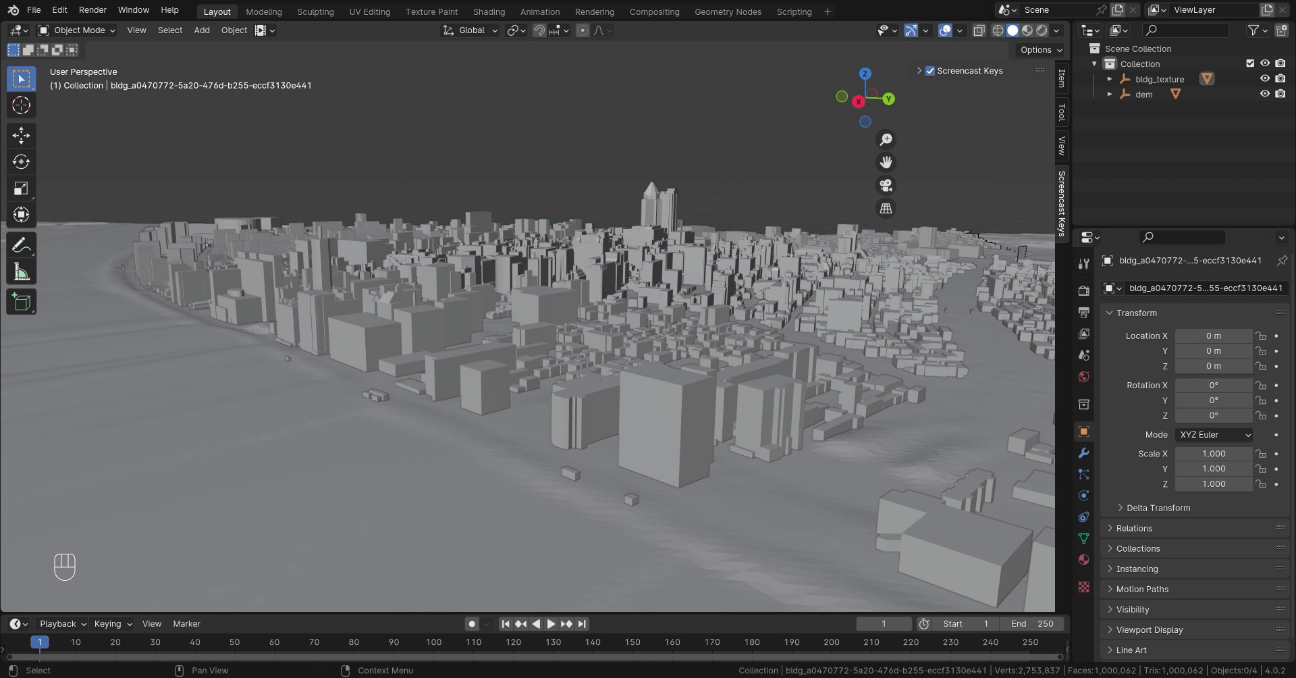Open the Texture properties checker icon
The height and width of the screenshot is (678, 1296).
click(x=1083, y=587)
